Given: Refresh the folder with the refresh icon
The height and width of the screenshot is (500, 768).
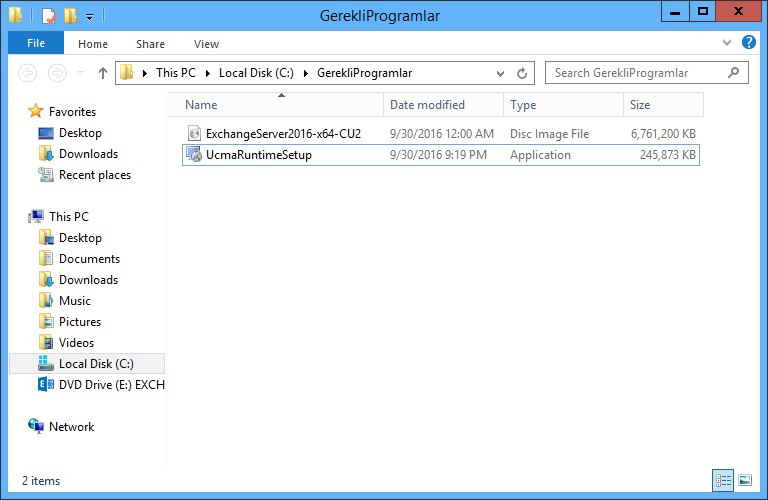Looking at the screenshot, I should (x=522, y=73).
